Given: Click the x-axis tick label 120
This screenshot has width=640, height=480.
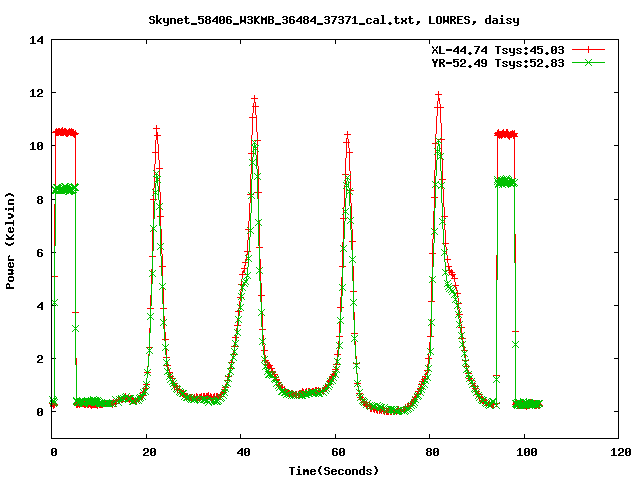Looking at the screenshot, I should point(621,452).
